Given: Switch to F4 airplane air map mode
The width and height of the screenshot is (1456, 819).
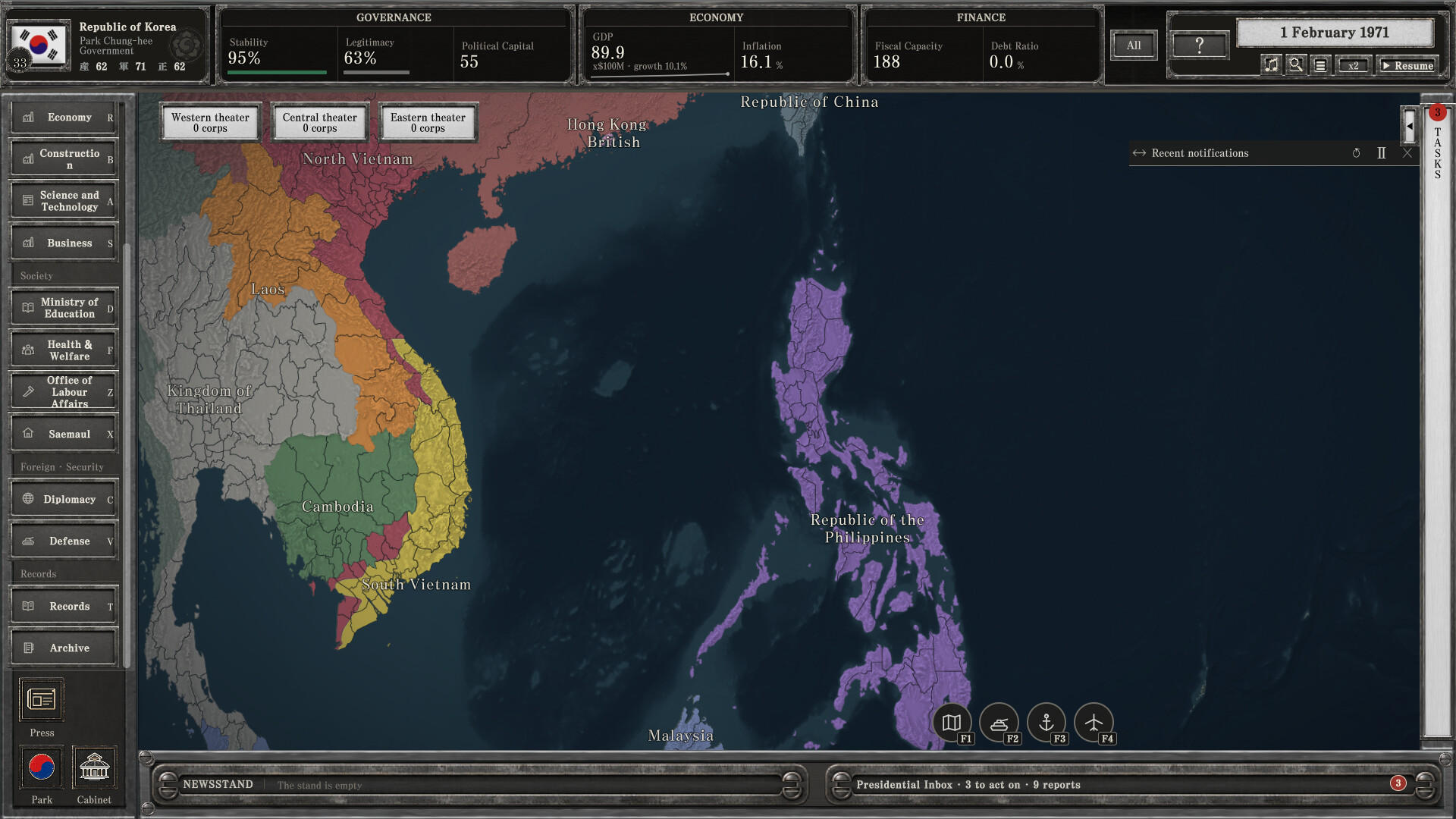Looking at the screenshot, I should coord(1094,723).
